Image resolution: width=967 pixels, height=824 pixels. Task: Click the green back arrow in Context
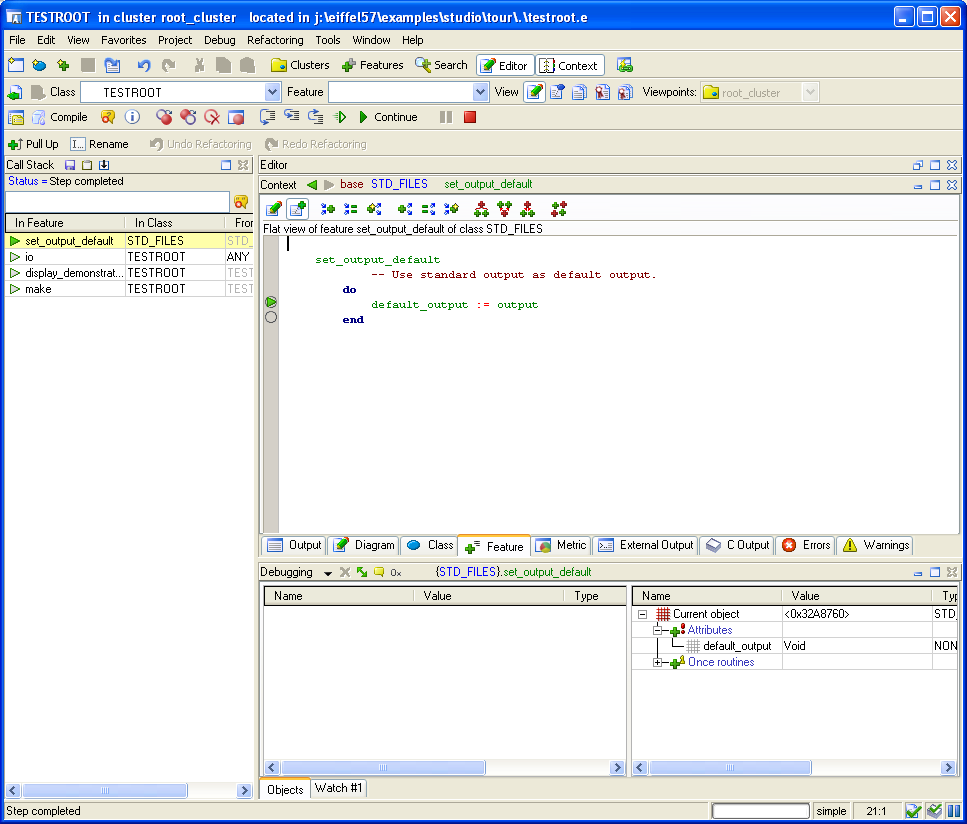click(312, 185)
